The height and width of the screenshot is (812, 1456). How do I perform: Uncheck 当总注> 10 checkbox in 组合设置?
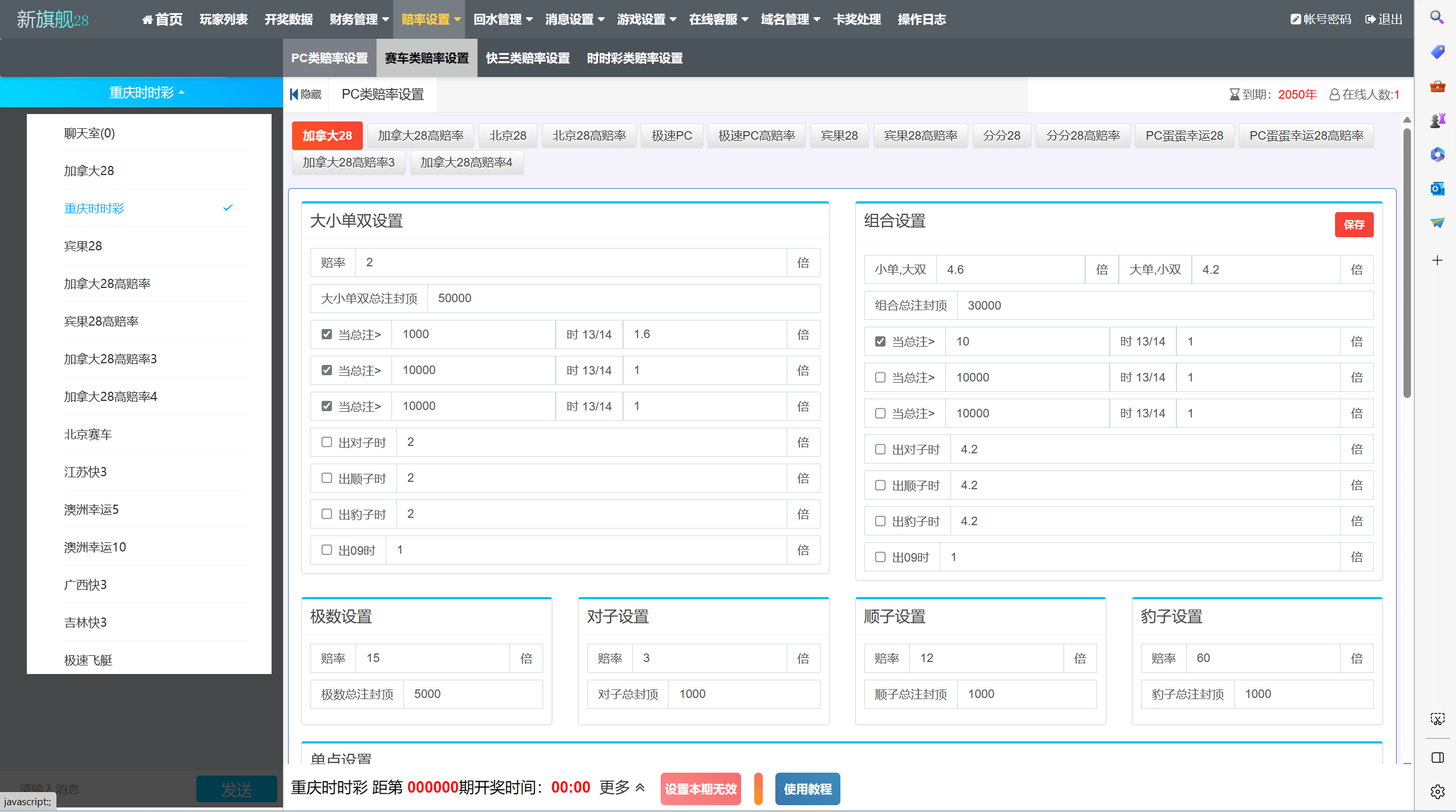[880, 342]
